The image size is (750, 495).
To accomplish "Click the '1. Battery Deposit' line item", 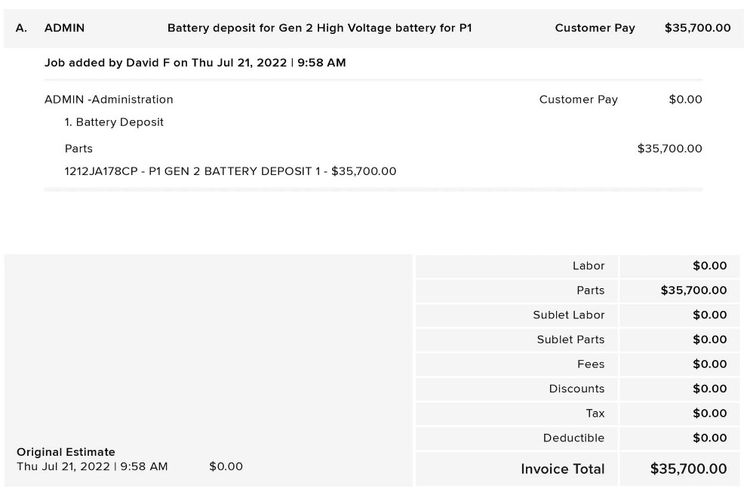I will 114,123.
